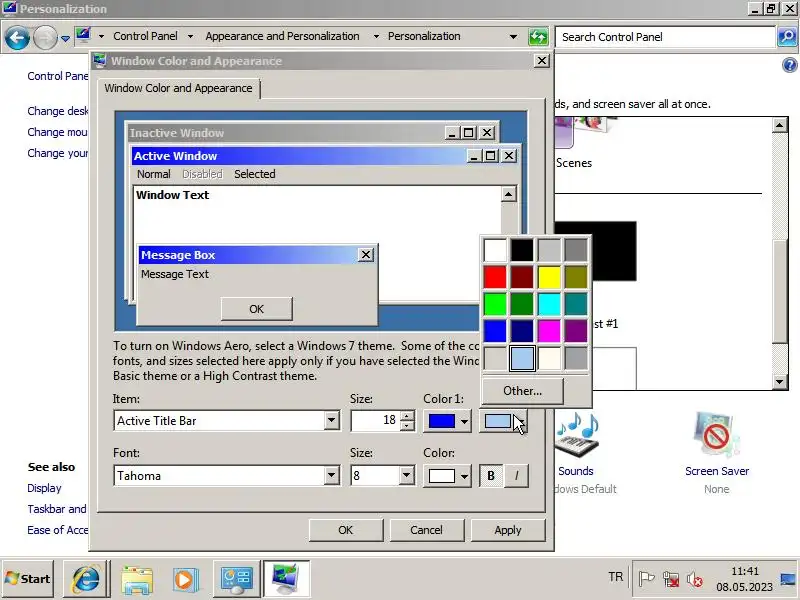Click the Screen Saver link text
Viewport: 800px width, 600px height.
point(717,471)
